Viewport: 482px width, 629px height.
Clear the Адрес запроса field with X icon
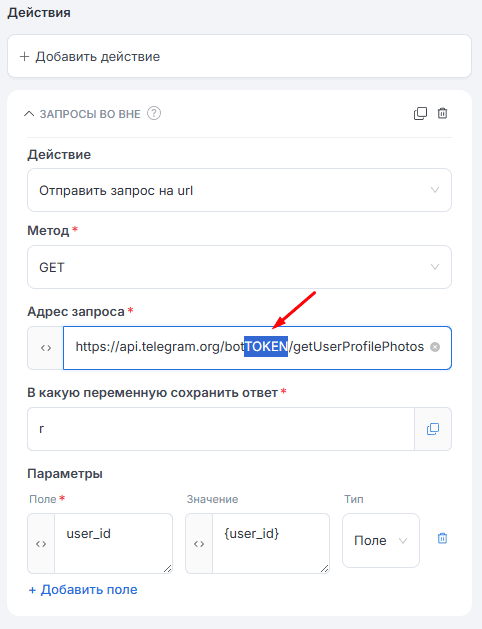435,347
